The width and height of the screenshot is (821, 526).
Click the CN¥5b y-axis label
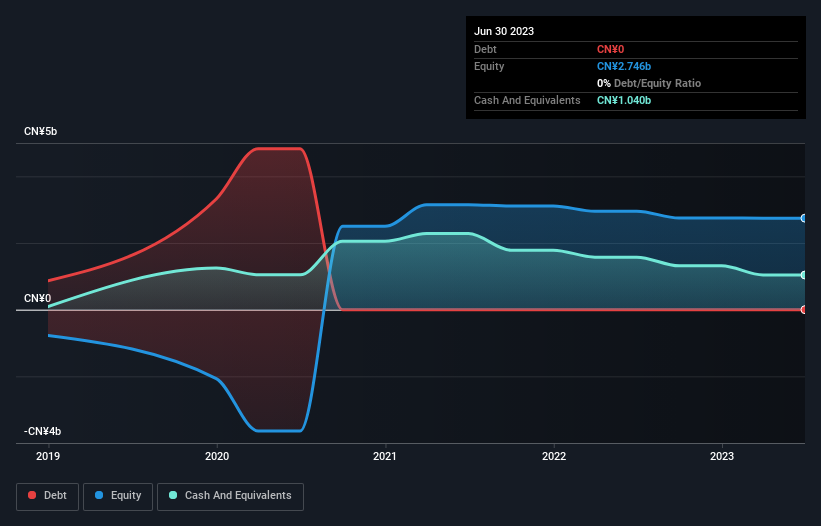(x=40, y=131)
